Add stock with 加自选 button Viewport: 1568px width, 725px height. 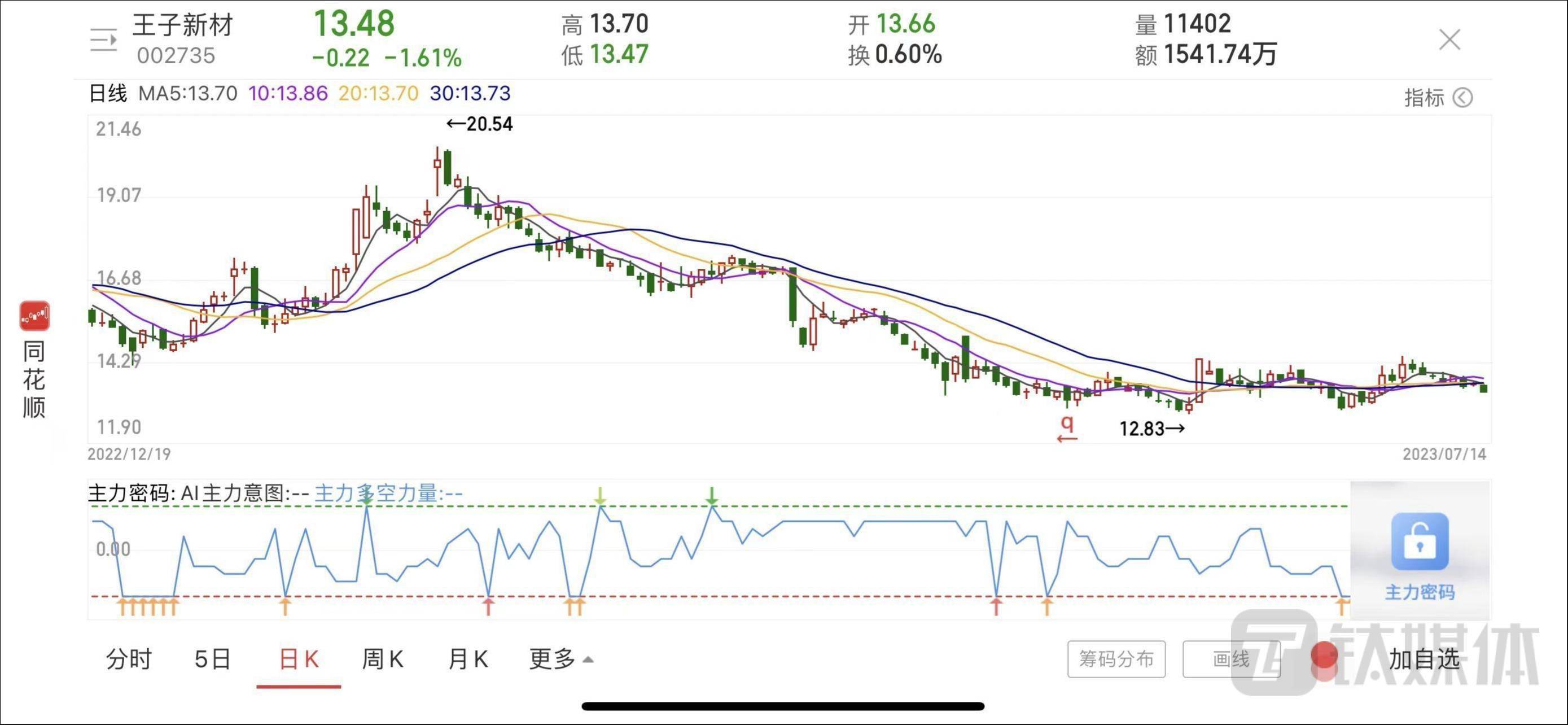(x=1424, y=660)
